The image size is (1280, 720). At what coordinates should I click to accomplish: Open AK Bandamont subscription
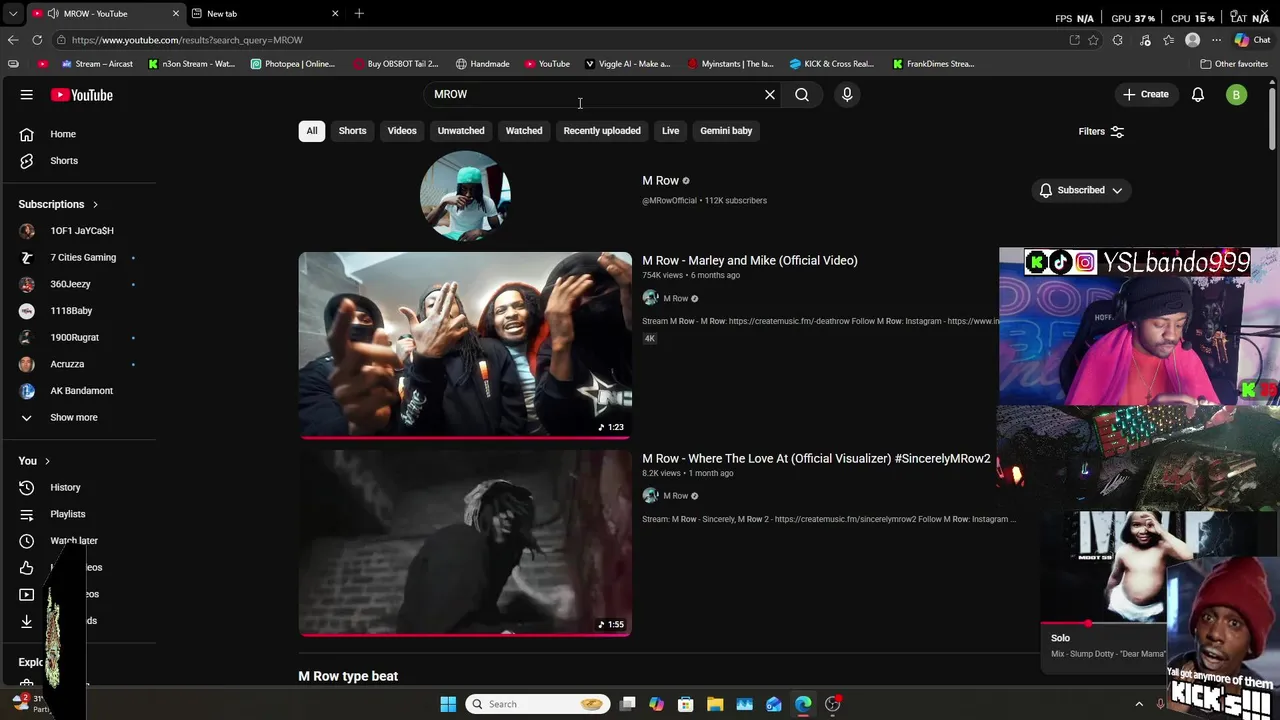(80, 391)
